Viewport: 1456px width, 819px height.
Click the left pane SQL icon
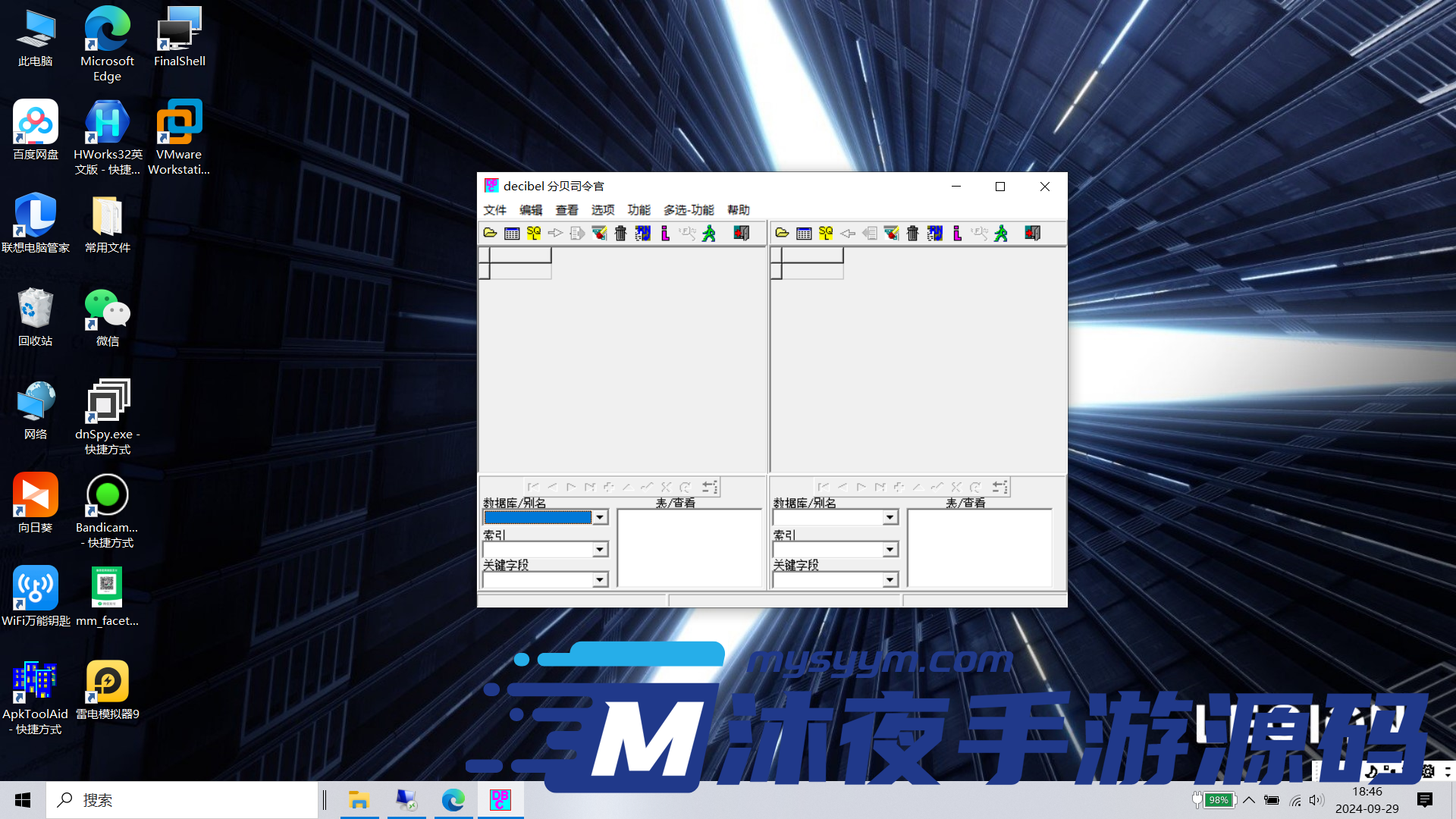[534, 233]
